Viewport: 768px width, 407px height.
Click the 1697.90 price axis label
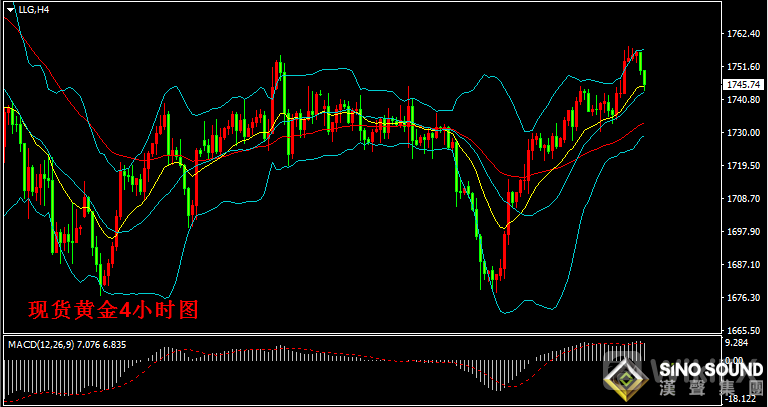pyautogui.click(x=741, y=232)
